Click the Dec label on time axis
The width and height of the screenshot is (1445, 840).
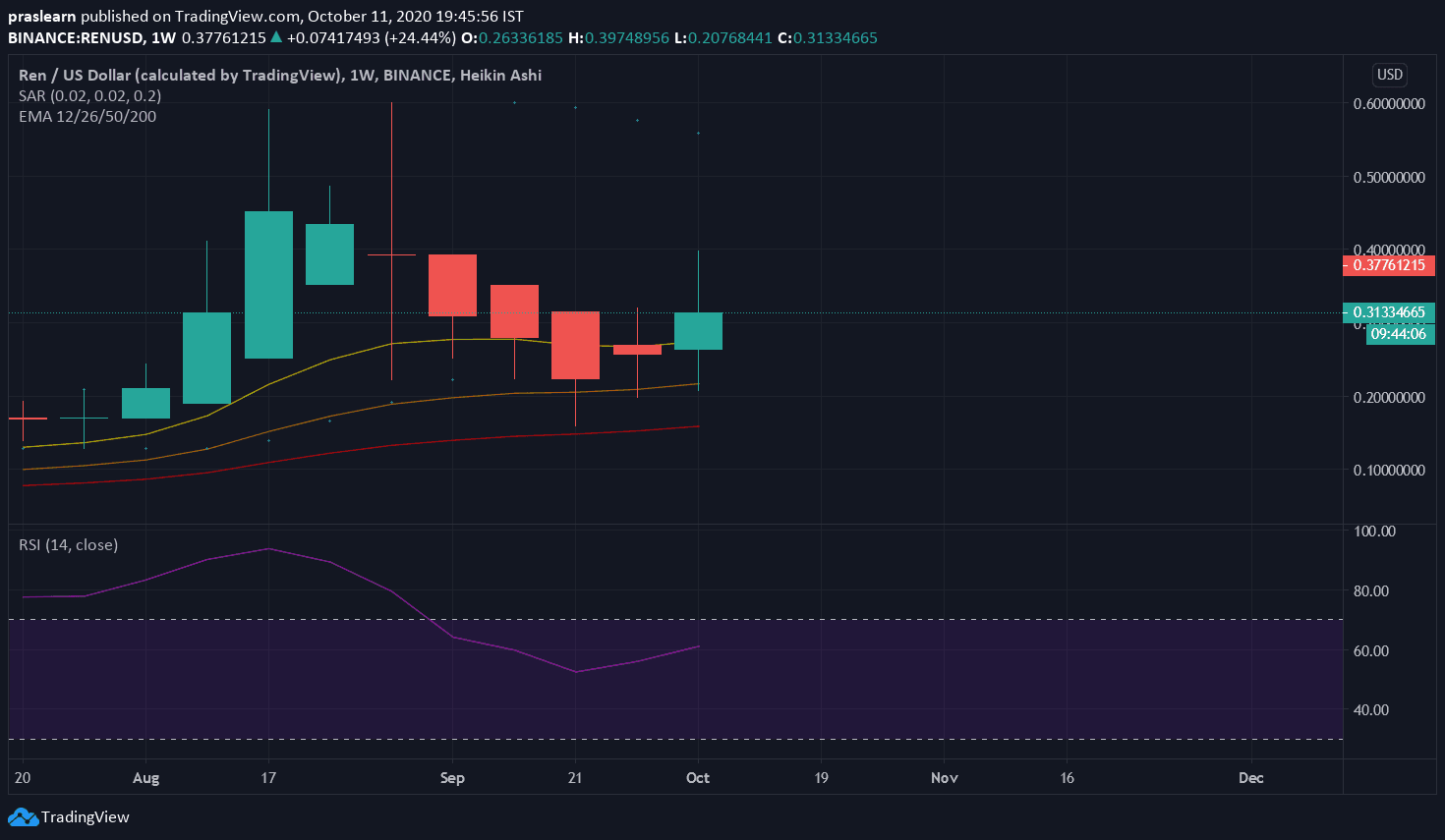(1250, 777)
